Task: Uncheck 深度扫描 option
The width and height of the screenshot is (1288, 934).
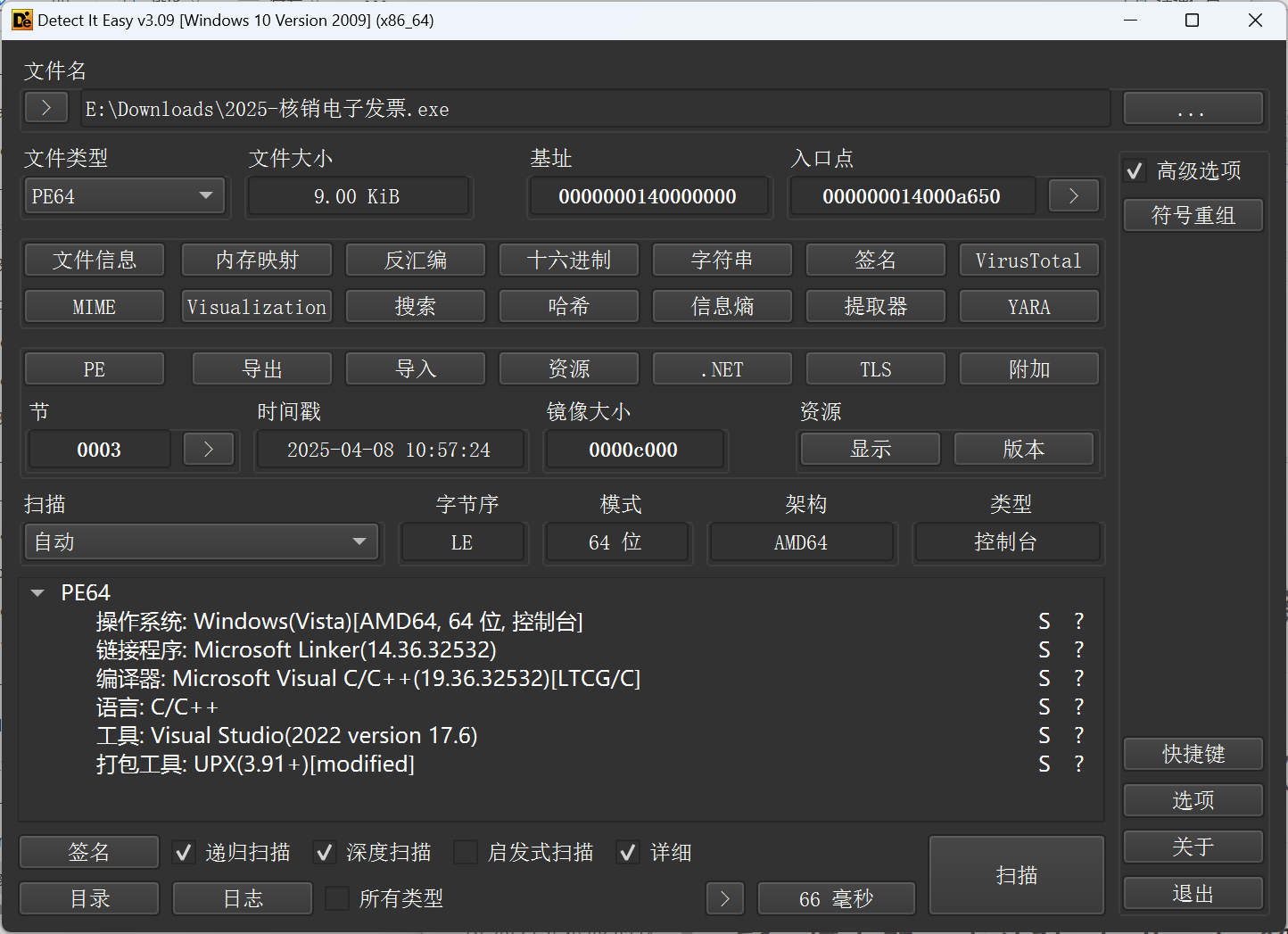Action: coord(325,852)
